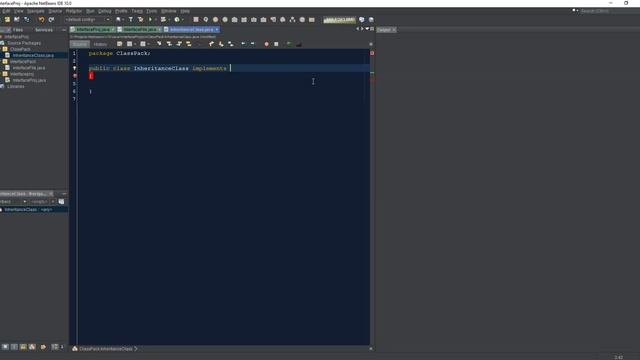The image size is (640, 360).
Task: Click ClassPack.InheritanceClass breadcrumb
Action: click(106, 349)
